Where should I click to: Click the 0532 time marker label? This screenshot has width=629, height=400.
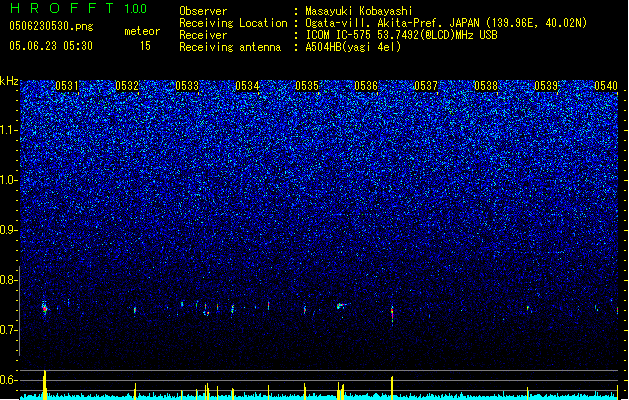coord(127,86)
